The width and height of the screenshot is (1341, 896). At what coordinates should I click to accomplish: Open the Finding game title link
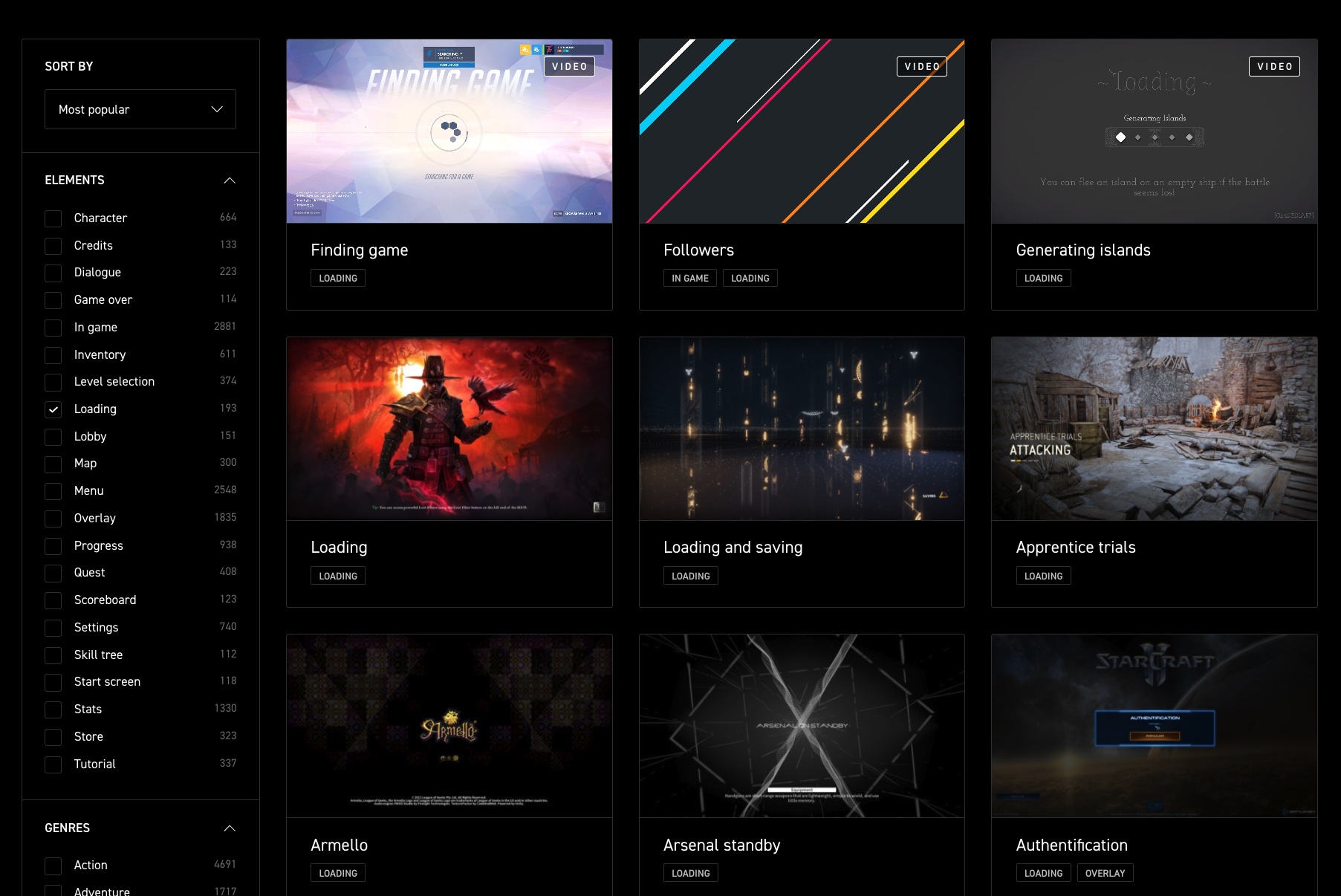[x=360, y=250]
